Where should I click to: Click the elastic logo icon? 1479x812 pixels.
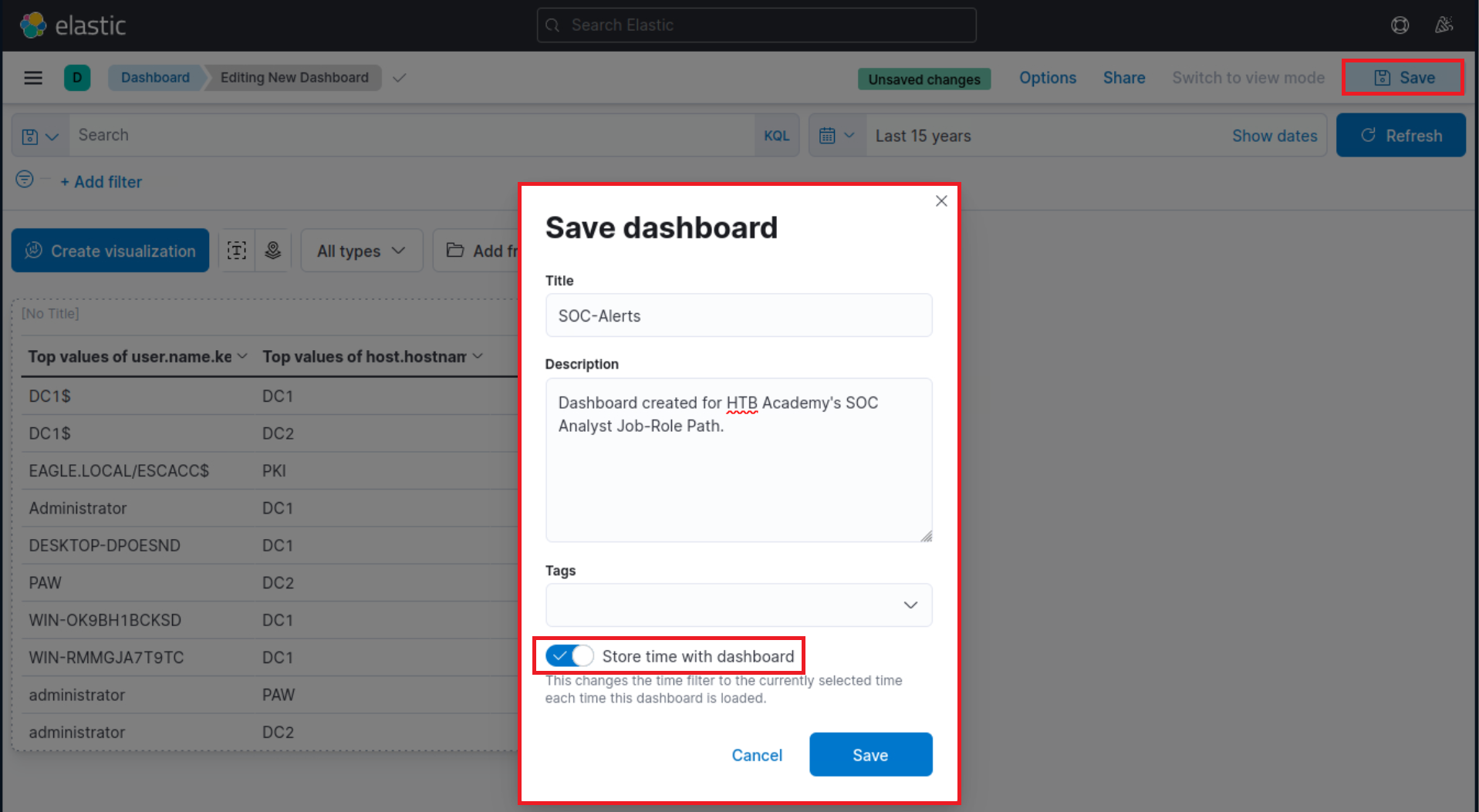point(32,24)
